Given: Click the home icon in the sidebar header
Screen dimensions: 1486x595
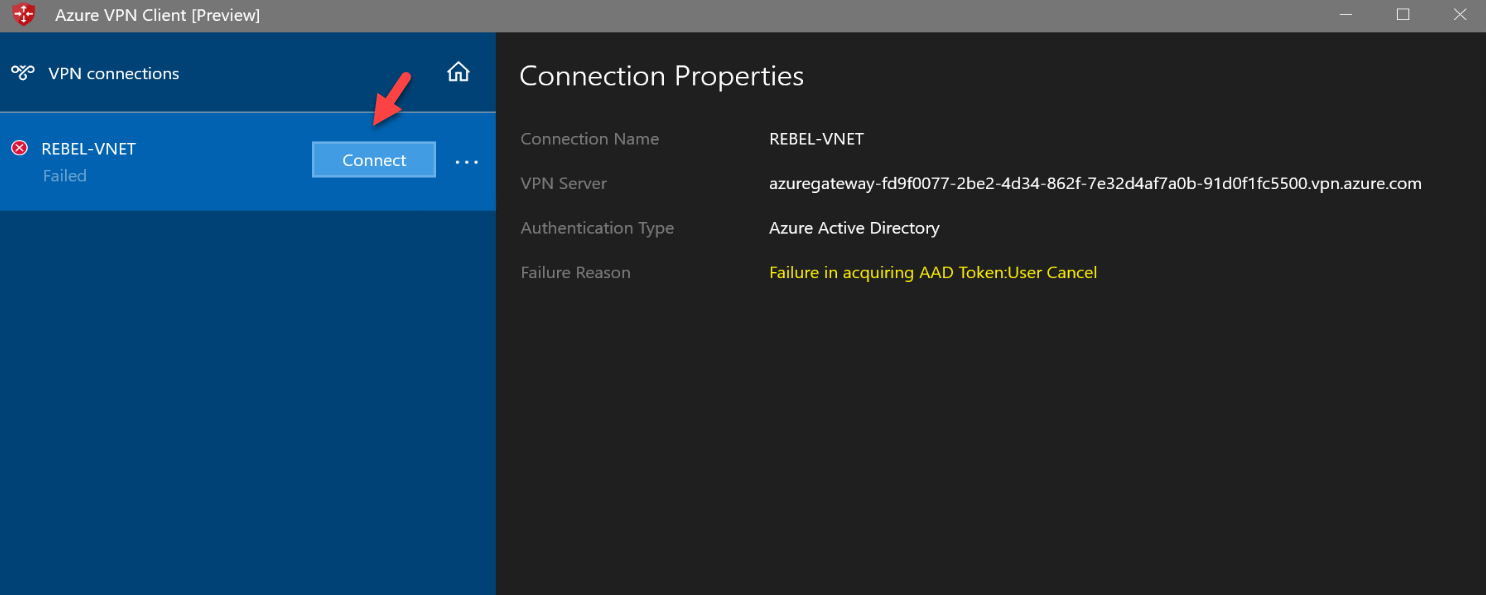Looking at the screenshot, I should tap(458, 71).
